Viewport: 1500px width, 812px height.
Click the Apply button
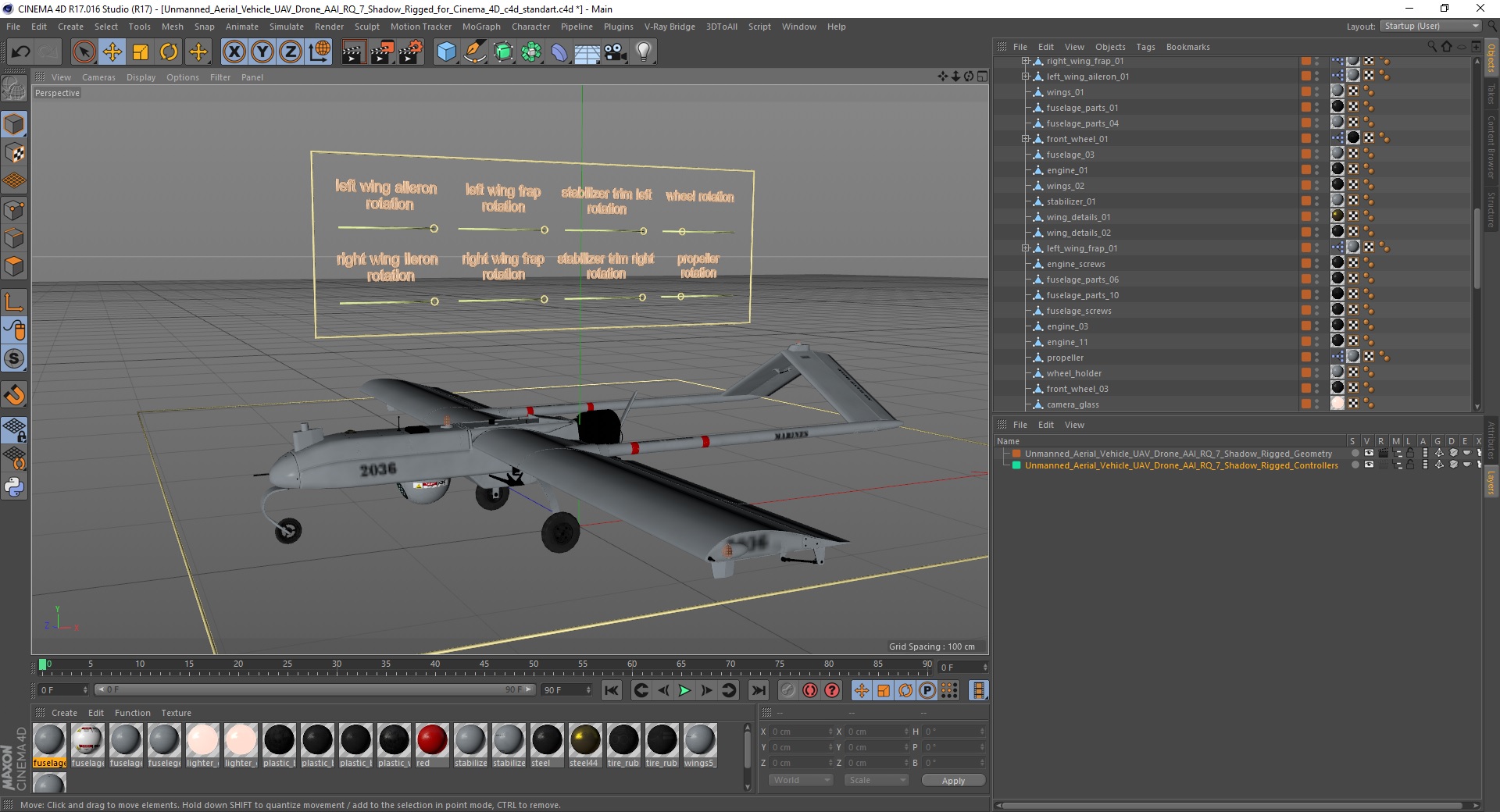point(953,781)
